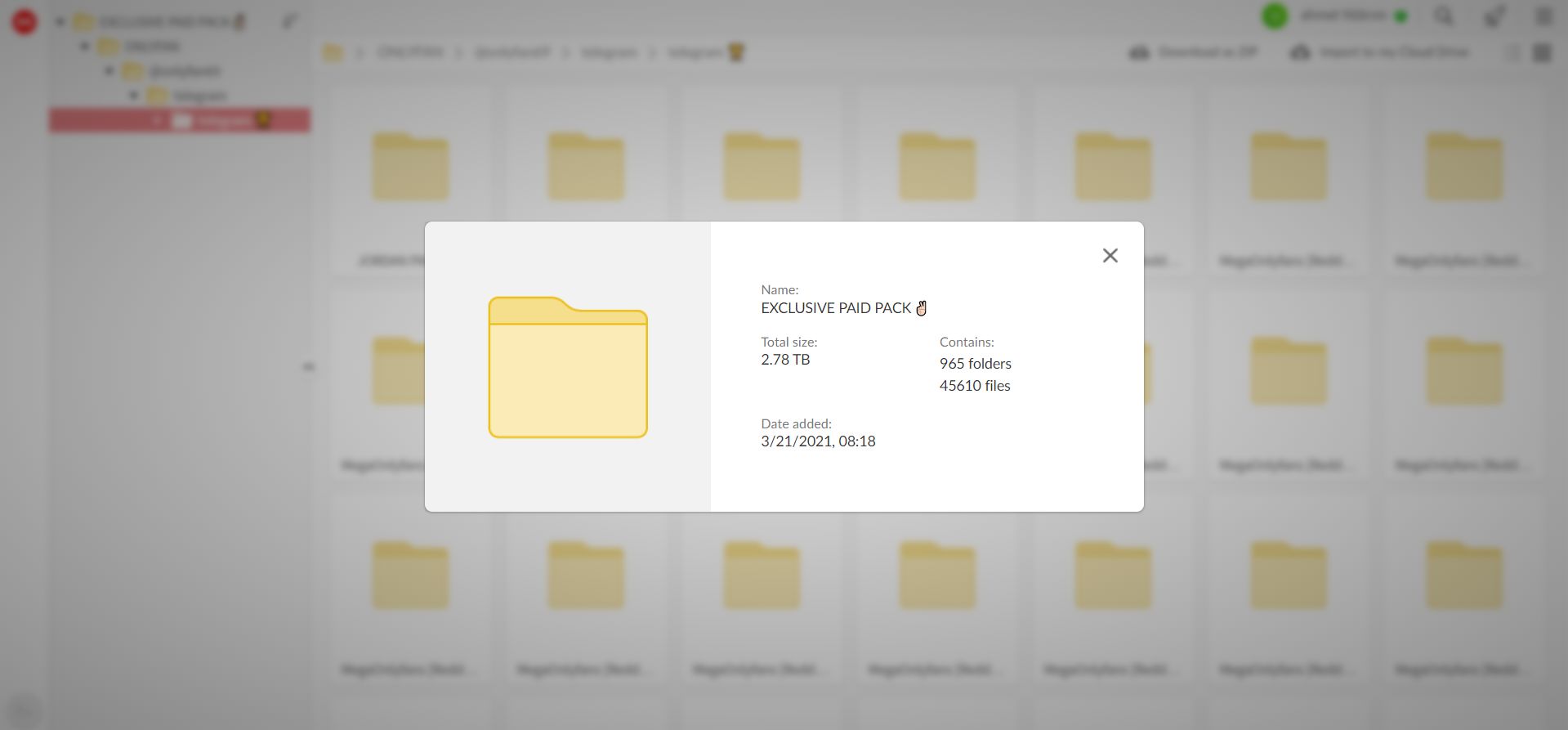Click Download as ZIP

coord(1207,53)
